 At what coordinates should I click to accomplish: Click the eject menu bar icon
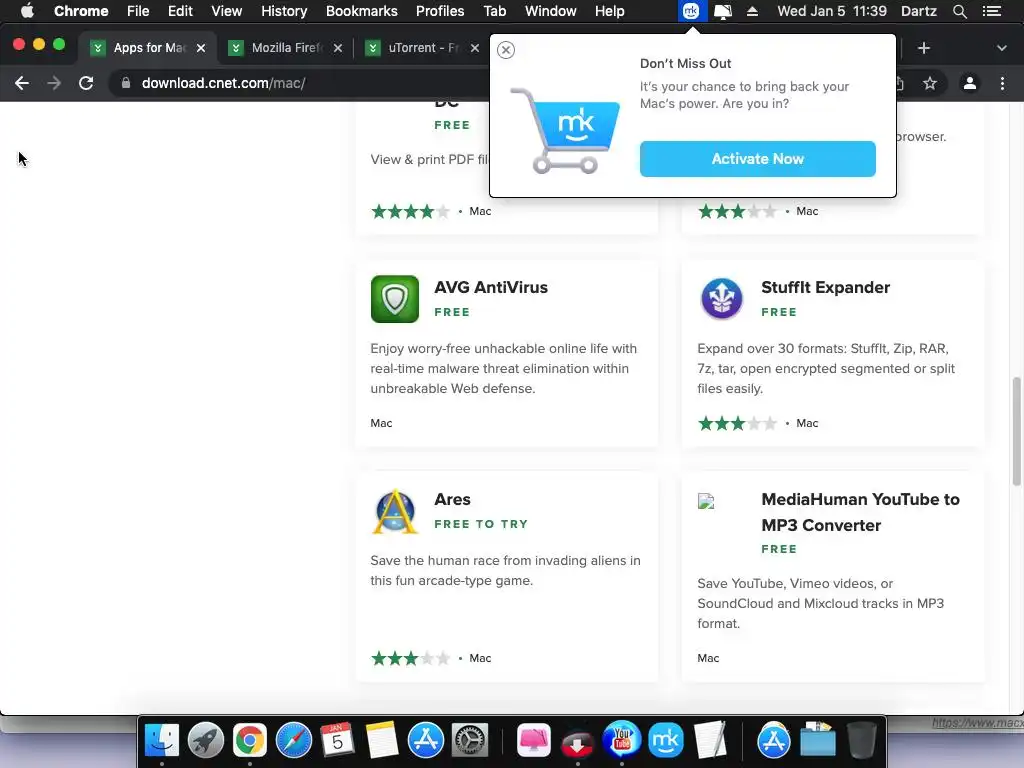(752, 11)
